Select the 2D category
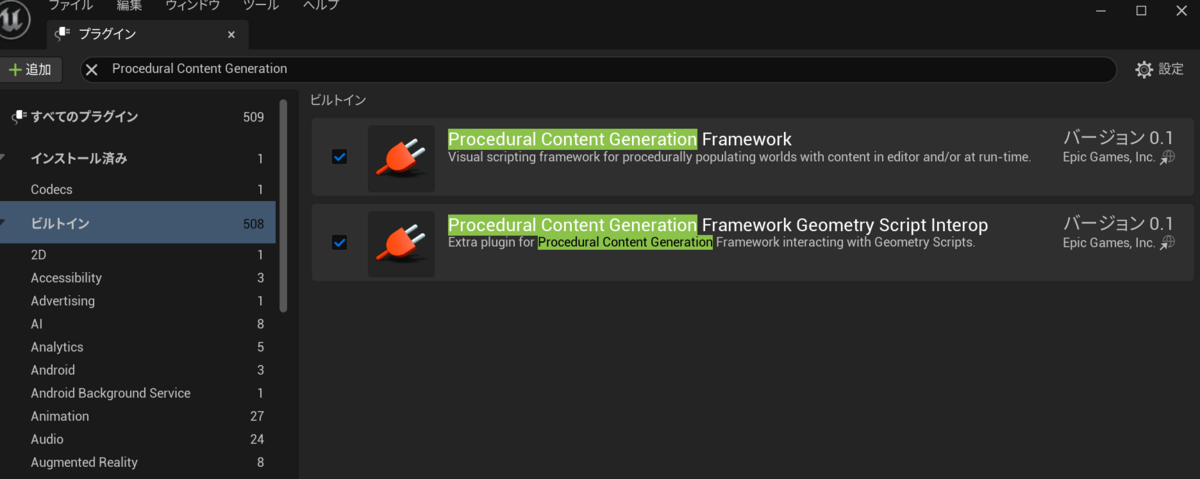This screenshot has height=479, width=1200. click(x=138, y=255)
